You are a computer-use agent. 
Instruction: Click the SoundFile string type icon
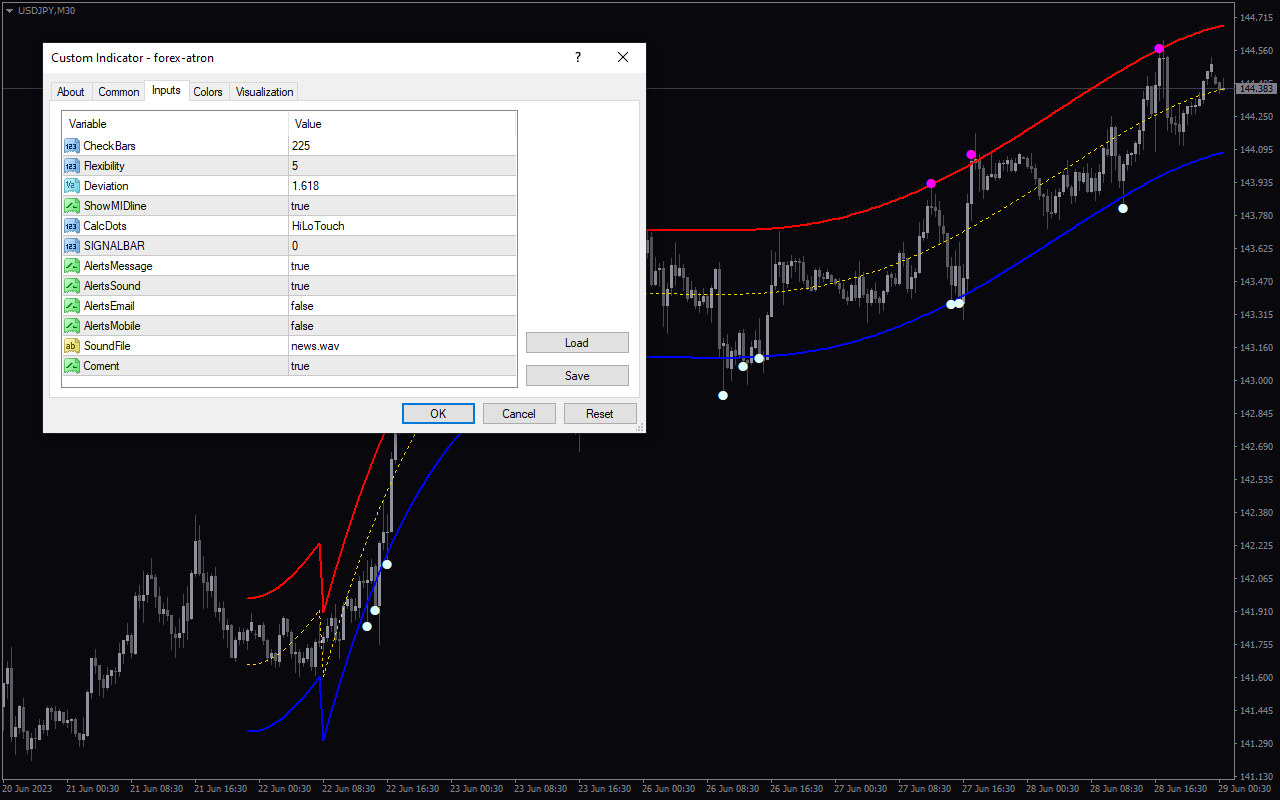72,346
